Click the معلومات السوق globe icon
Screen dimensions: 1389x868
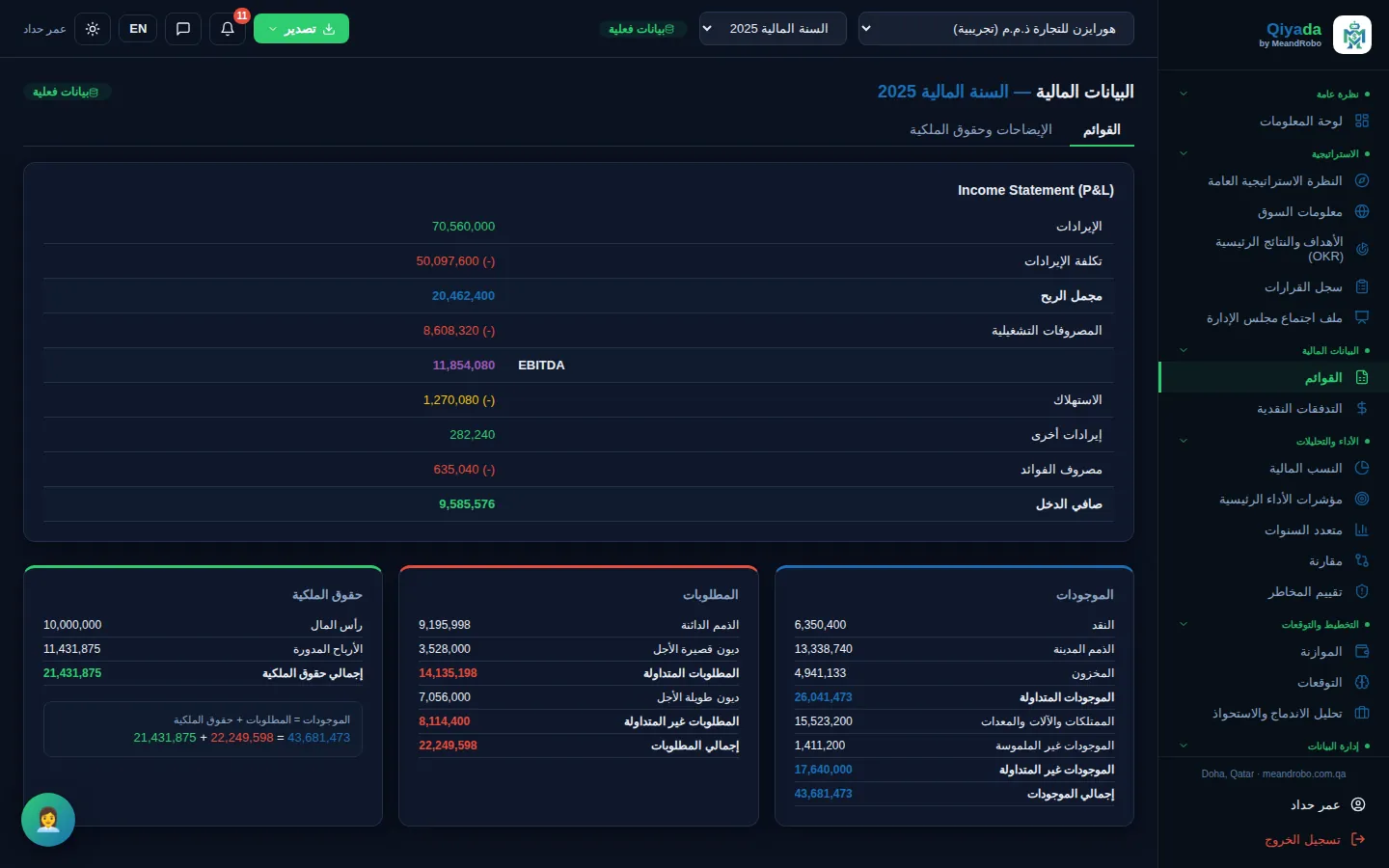pyautogui.click(x=1362, y=211)
